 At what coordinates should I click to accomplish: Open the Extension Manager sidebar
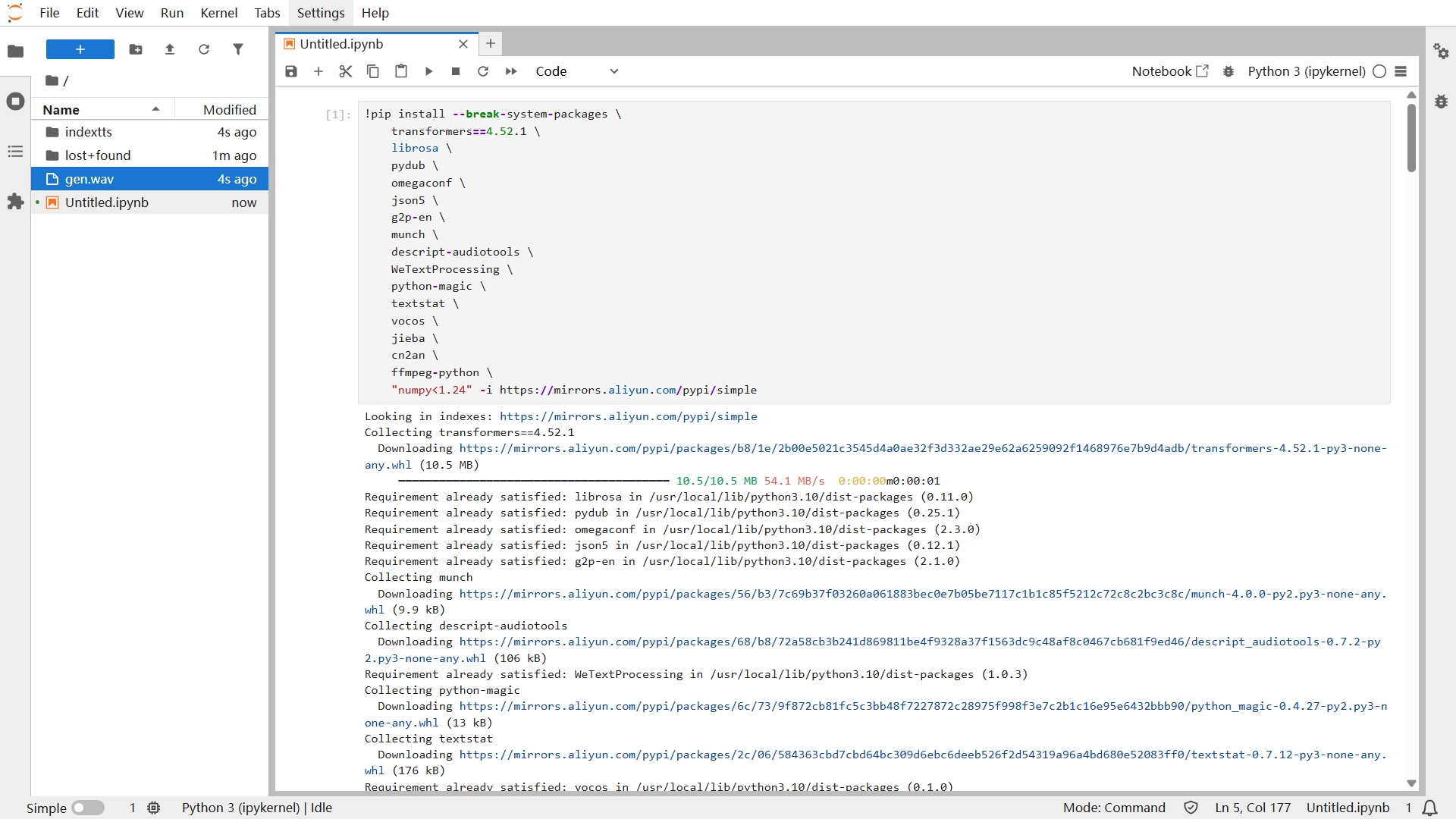tap(15, 202)
